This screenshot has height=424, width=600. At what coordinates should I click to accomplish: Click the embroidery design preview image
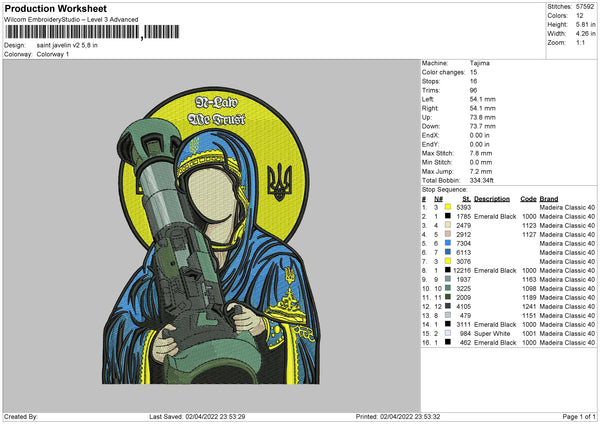[212, 235]
